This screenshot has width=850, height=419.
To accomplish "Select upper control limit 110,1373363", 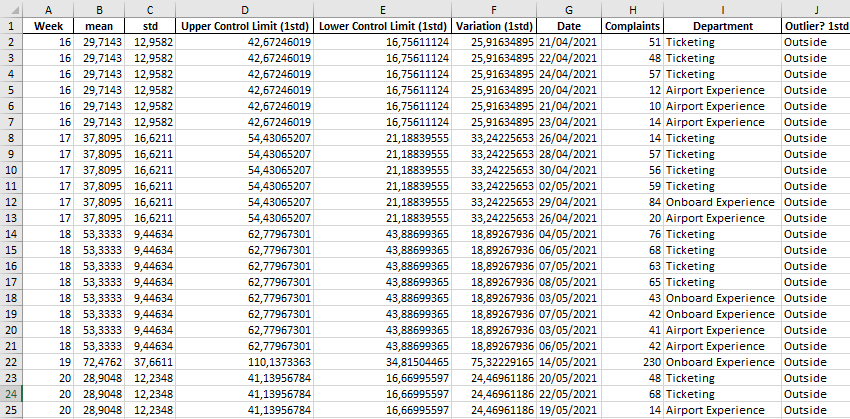I will (244, 362).
